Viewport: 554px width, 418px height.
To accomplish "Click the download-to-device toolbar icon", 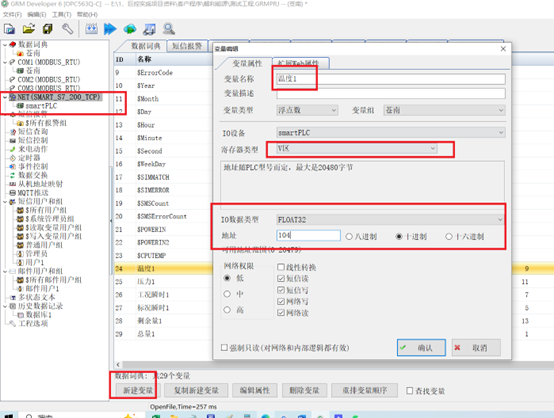I will [91, 29].
